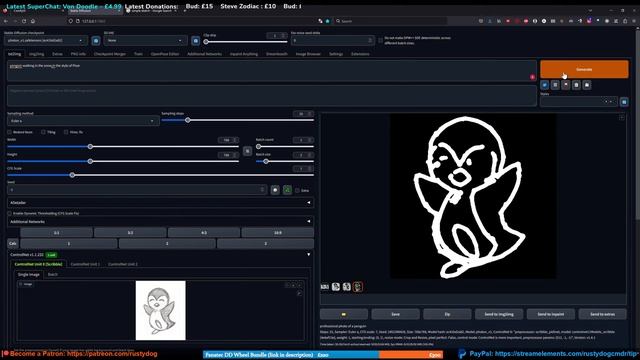Adjust the Clip skip slider
This screenshot has height=360, width=640.
245,42
